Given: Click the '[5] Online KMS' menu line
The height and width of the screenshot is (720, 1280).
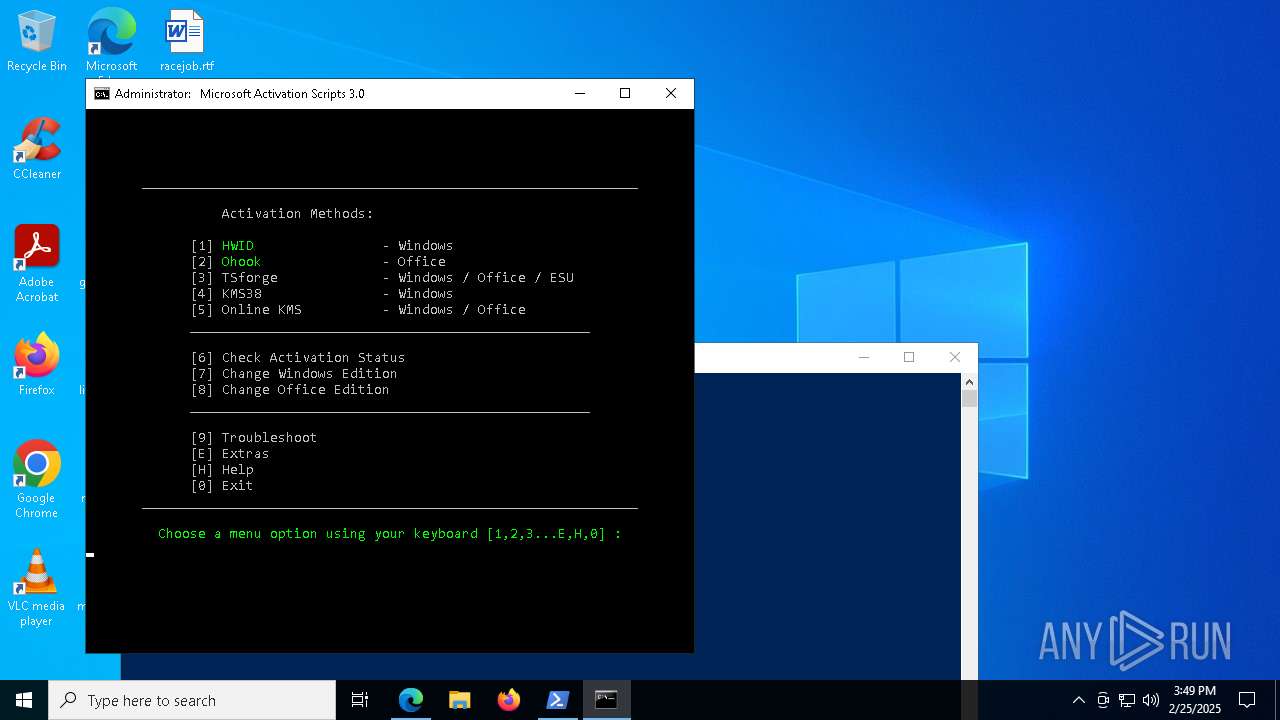Looking at the screenshot, I should point(358,310).
